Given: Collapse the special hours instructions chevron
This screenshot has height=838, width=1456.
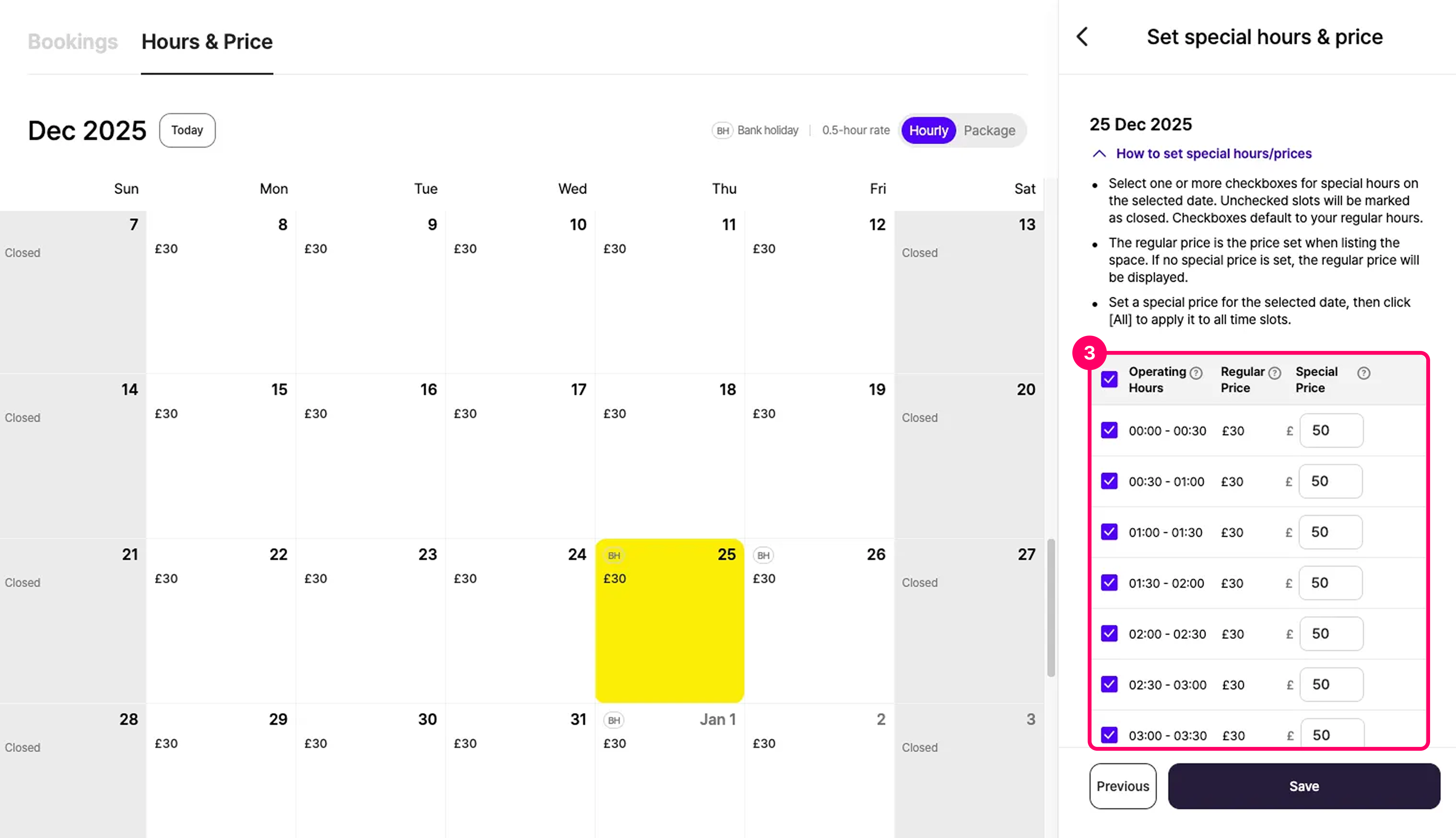Looking at the screenshot, I should 1099,154.
